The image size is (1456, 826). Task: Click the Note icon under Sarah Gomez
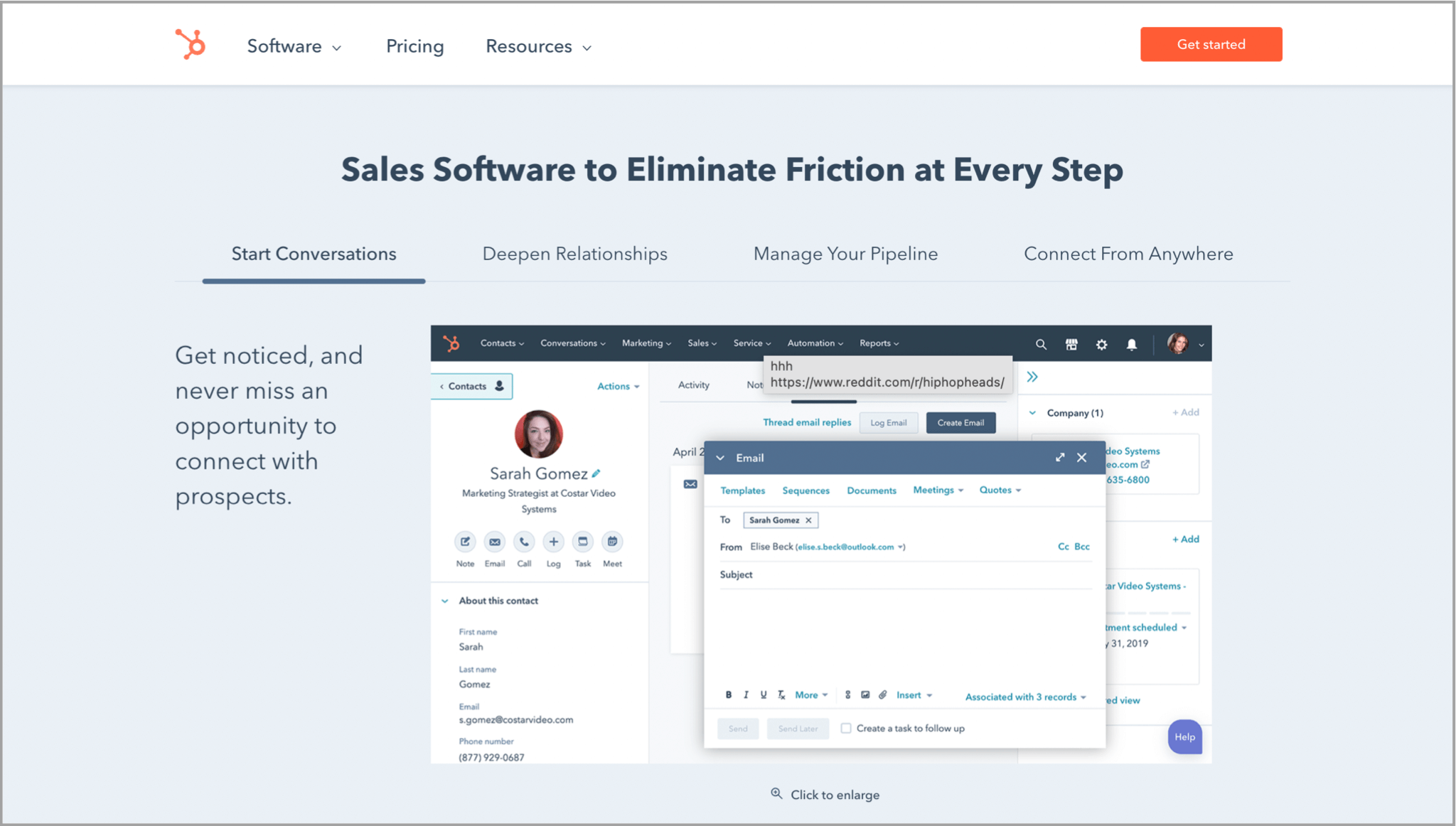pyautogui.click(x=465, y=542)
